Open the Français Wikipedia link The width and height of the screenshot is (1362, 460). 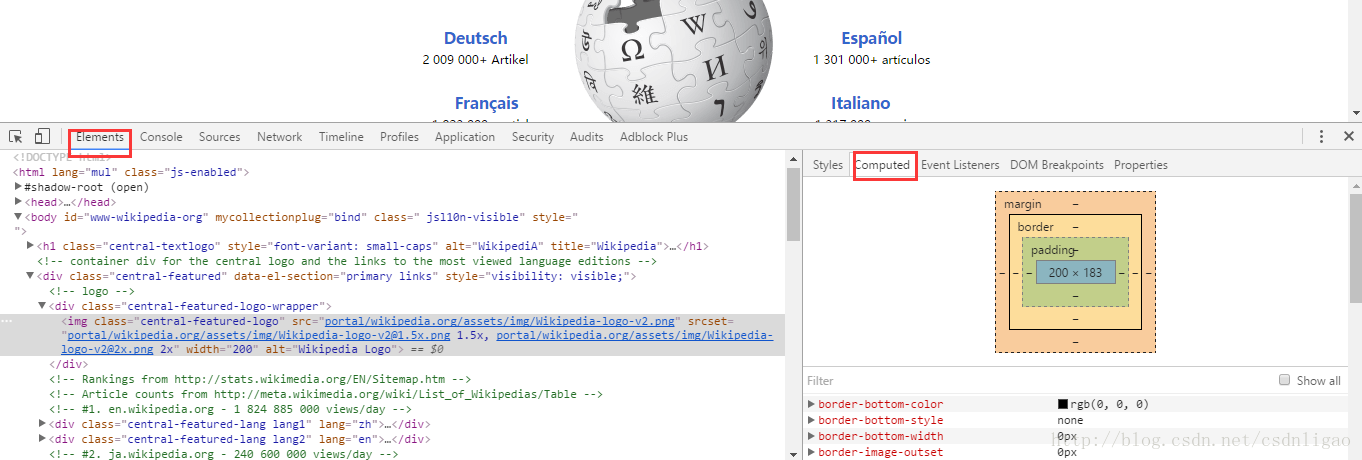point(487,103)
